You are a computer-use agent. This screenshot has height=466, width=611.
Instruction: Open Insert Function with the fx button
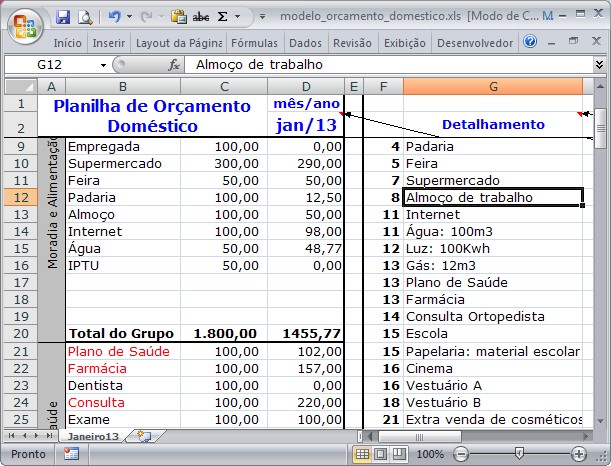(x=174, y=65)
